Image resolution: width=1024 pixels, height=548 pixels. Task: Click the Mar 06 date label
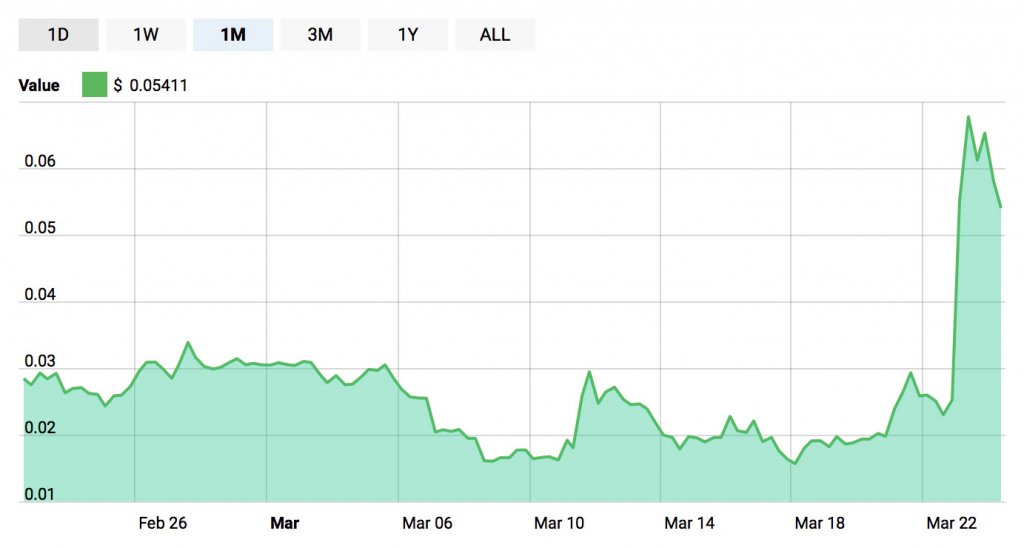427,523
